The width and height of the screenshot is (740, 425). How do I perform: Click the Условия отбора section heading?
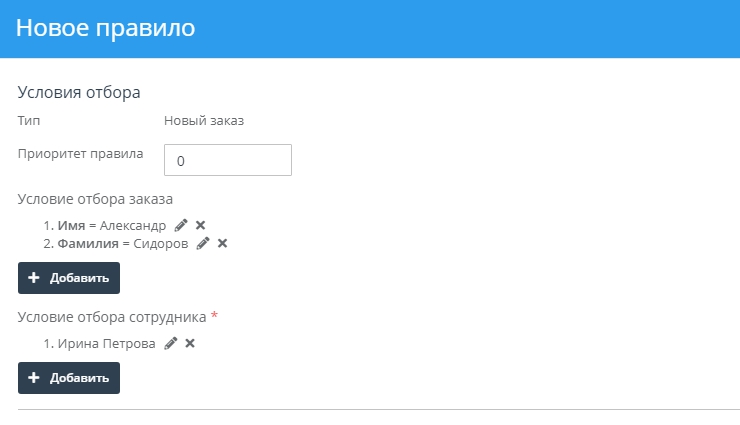point(79,92)
